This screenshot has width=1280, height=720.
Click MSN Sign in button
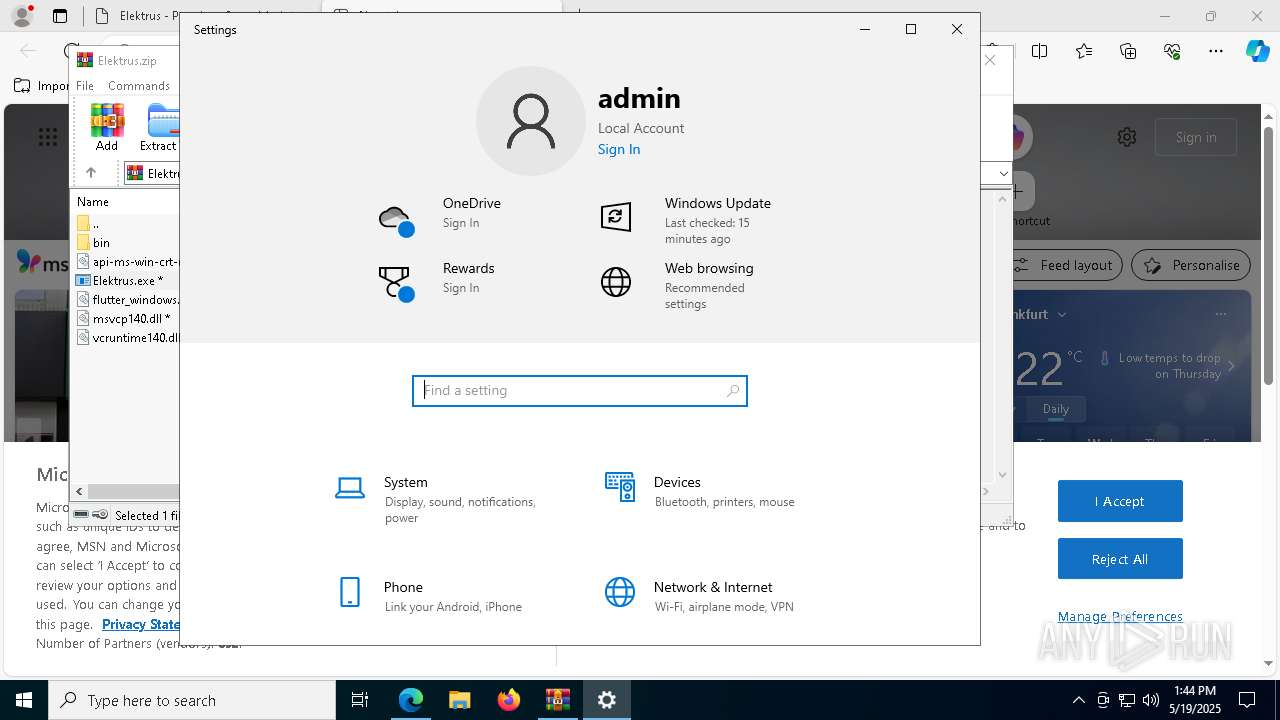(x=1196, y=137)
